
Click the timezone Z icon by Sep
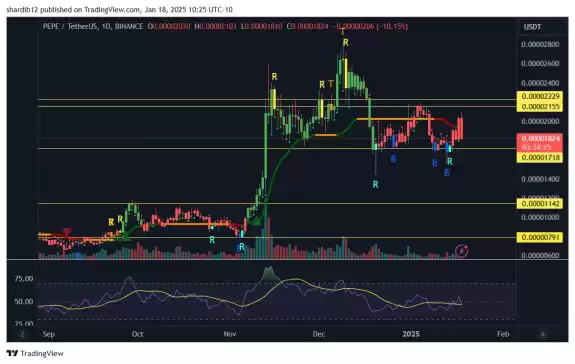23,334
